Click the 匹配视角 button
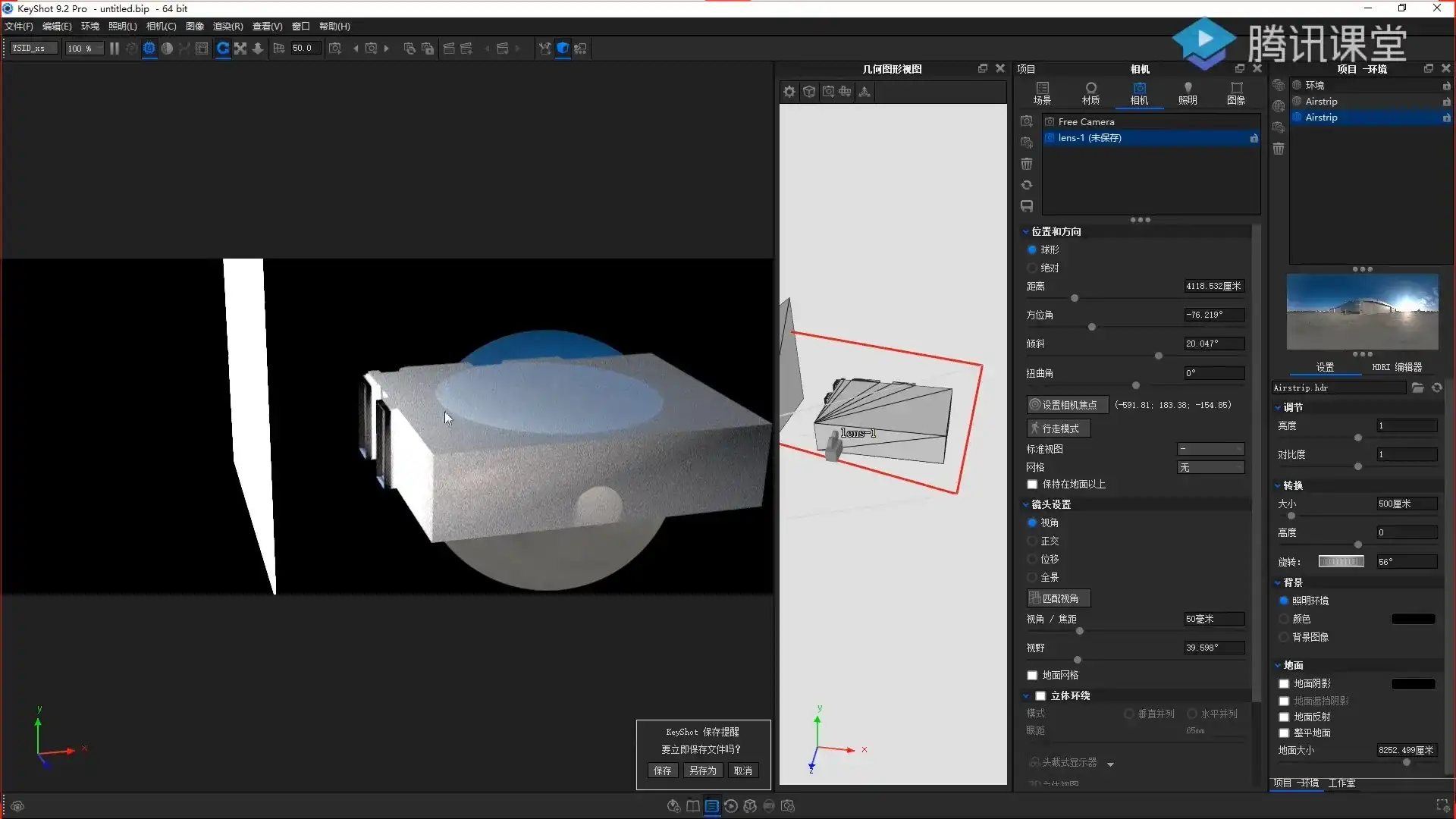The width and height of the screenshot is (1456, 819). 1059,598
